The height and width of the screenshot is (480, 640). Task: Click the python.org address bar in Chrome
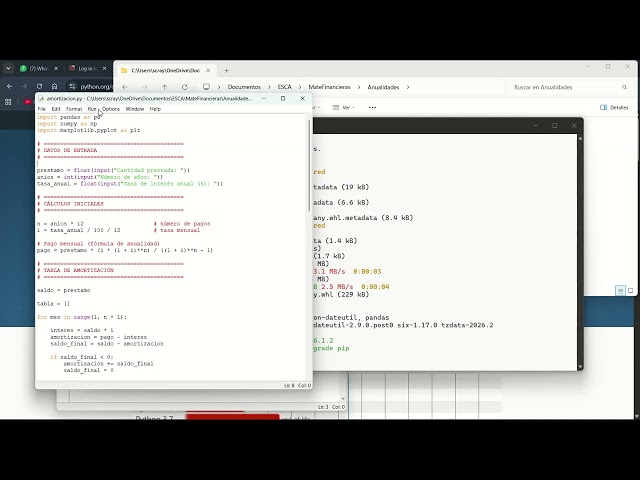tap(95, 87)
